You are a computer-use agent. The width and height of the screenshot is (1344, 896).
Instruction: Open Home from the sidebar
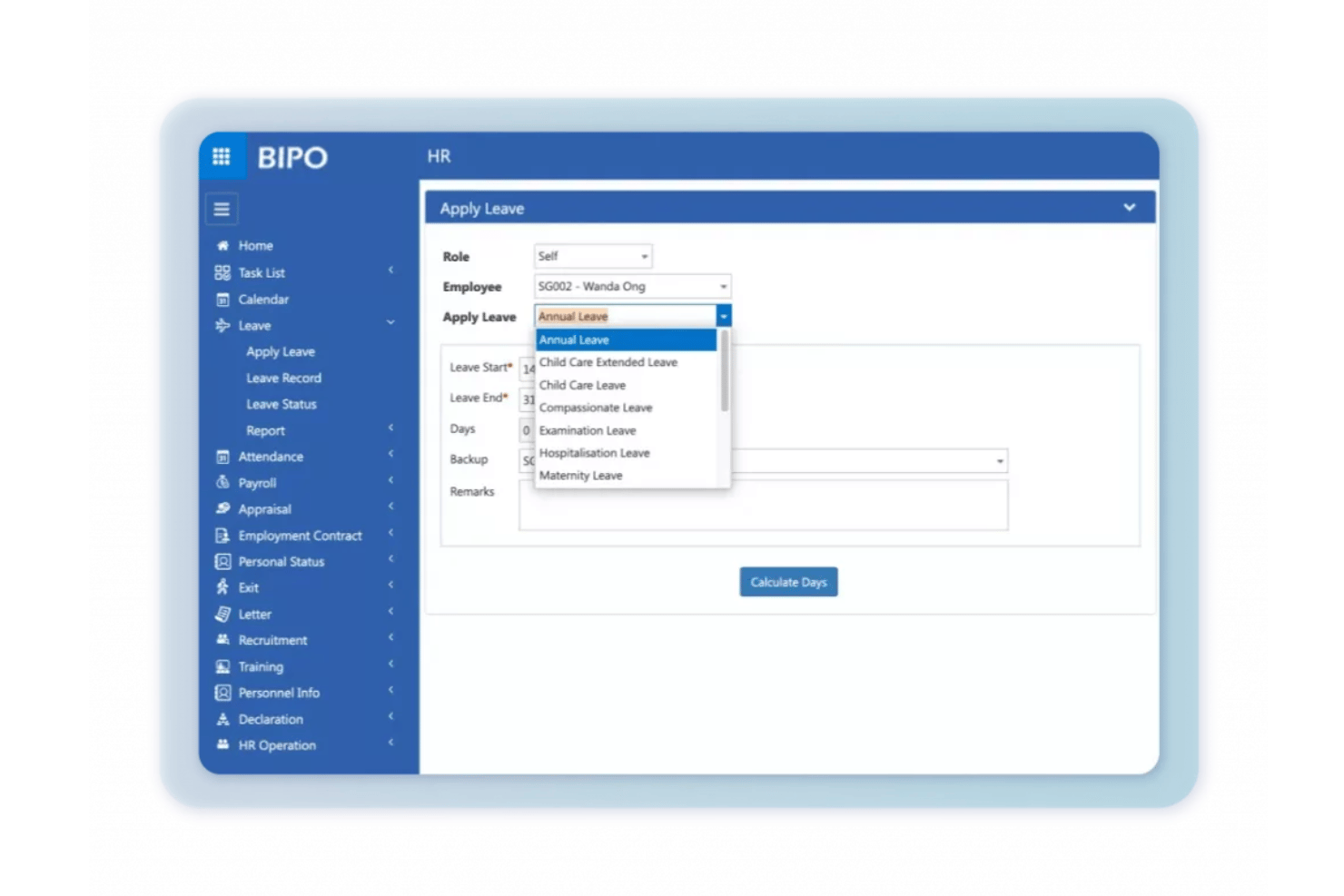tap(255, 245)
